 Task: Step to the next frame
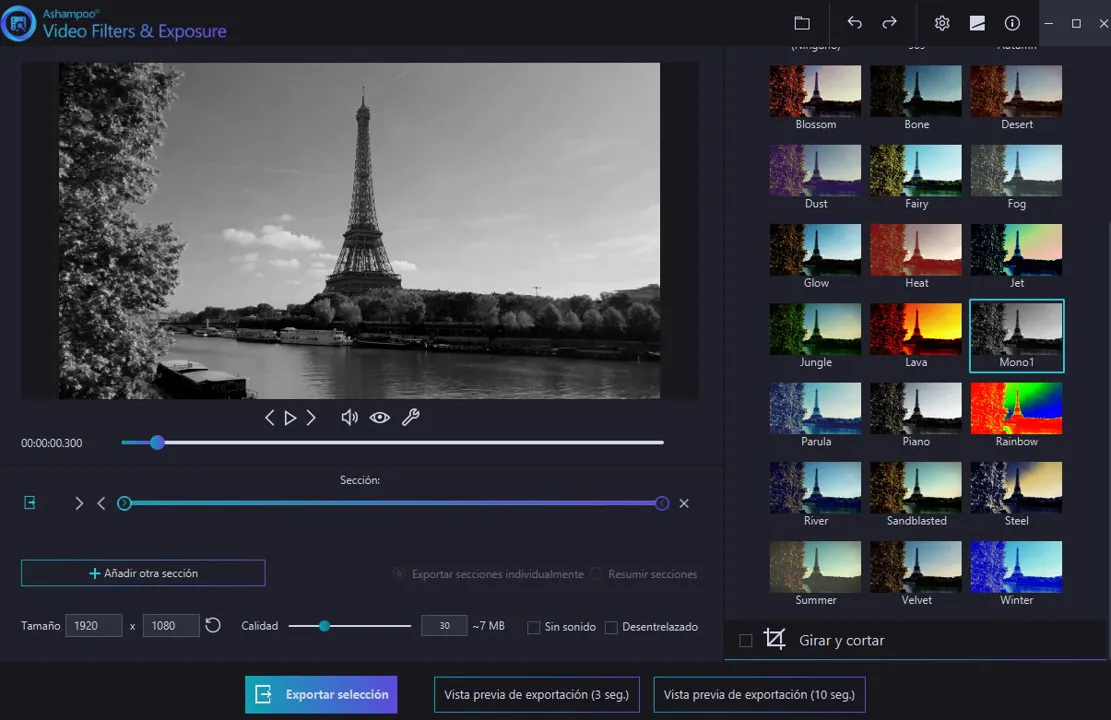pos(311,417)
